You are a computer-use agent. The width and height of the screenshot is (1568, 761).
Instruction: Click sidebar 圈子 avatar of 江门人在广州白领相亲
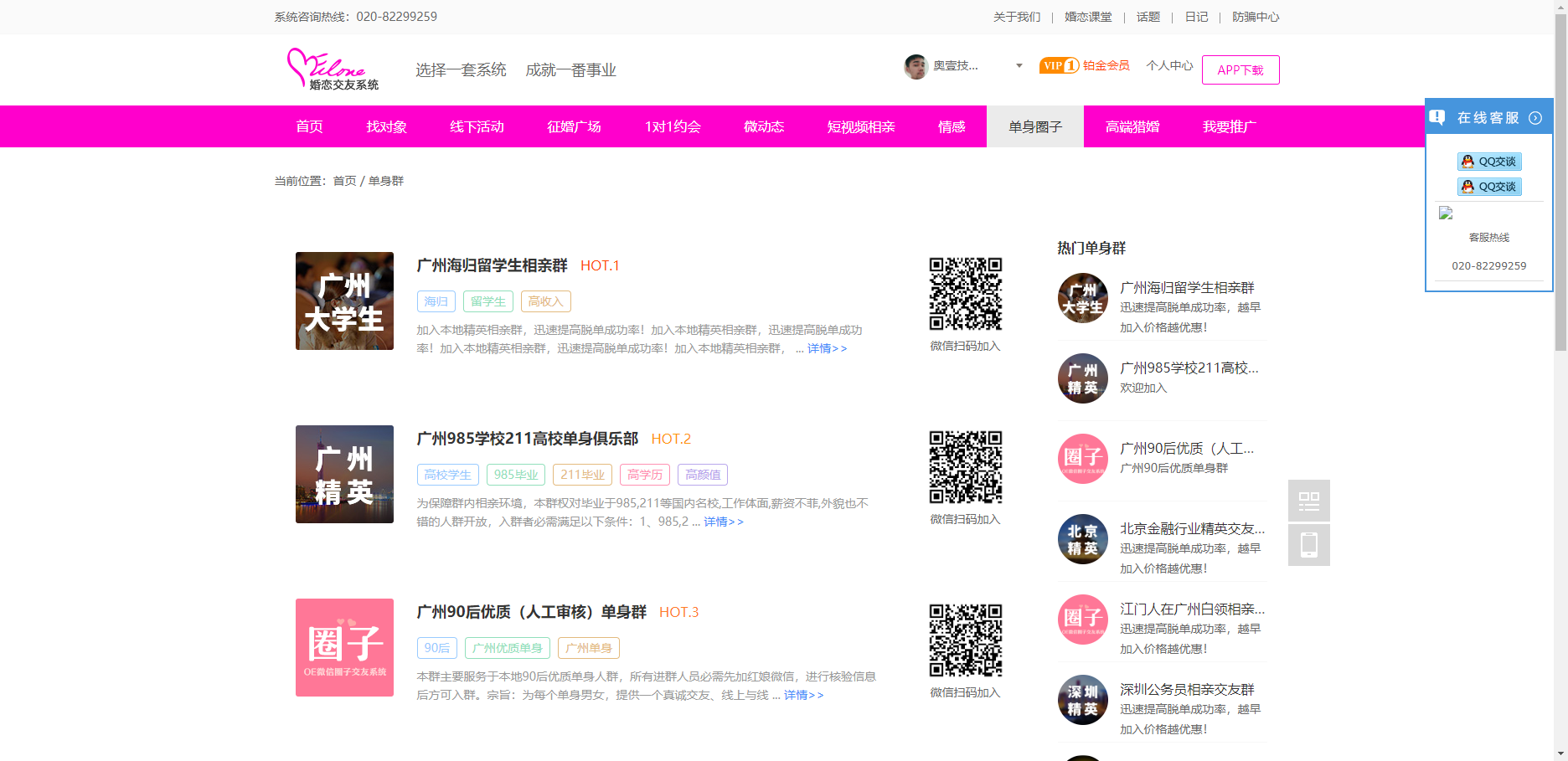[1083, 620]
